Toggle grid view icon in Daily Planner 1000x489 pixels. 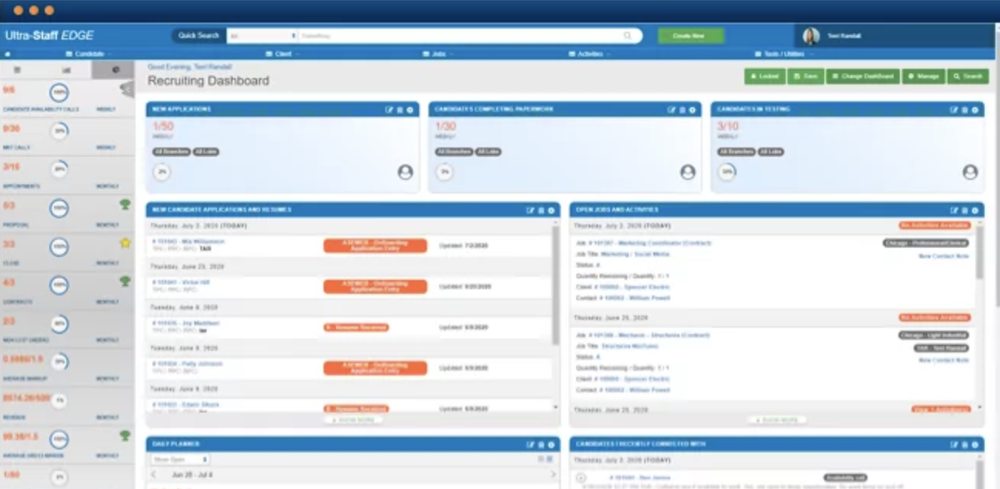point(549,458)
